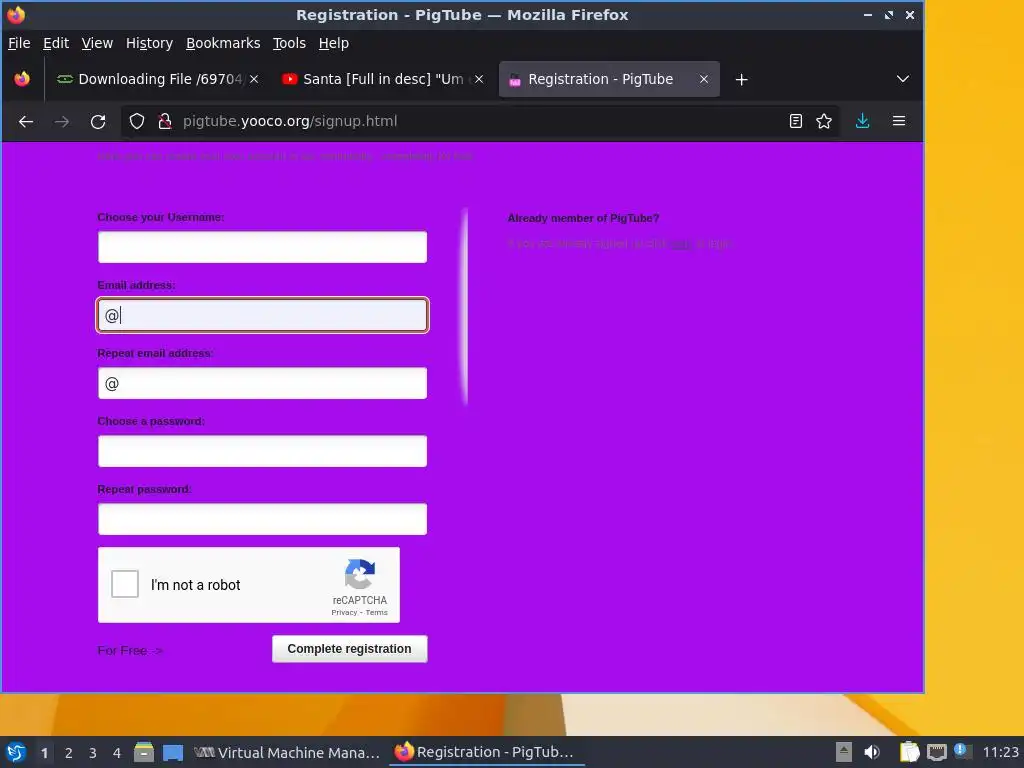Check the I'm not a robot box
Image resolution: width=1024 pixels, height=768 pixels.
125,584
